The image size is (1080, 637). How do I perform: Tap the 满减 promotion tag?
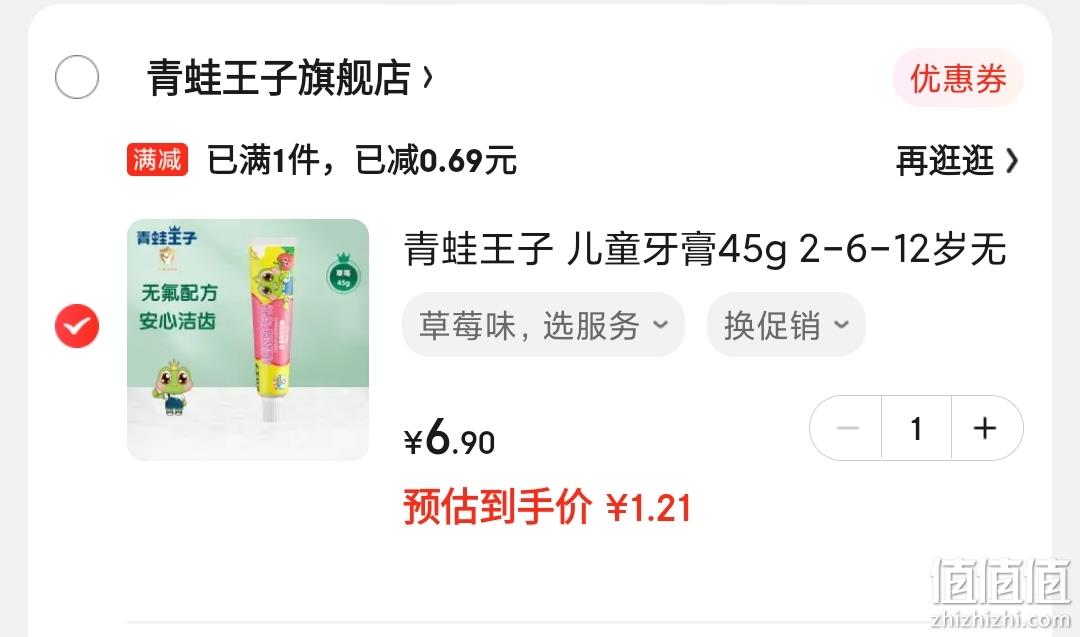[x=157, y=160]
